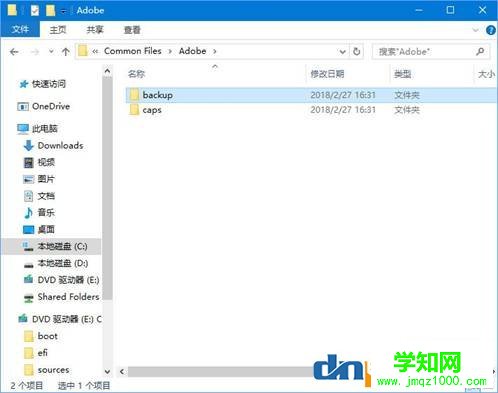
Task: Click the magnifier search icon
Action: [480, 51]
